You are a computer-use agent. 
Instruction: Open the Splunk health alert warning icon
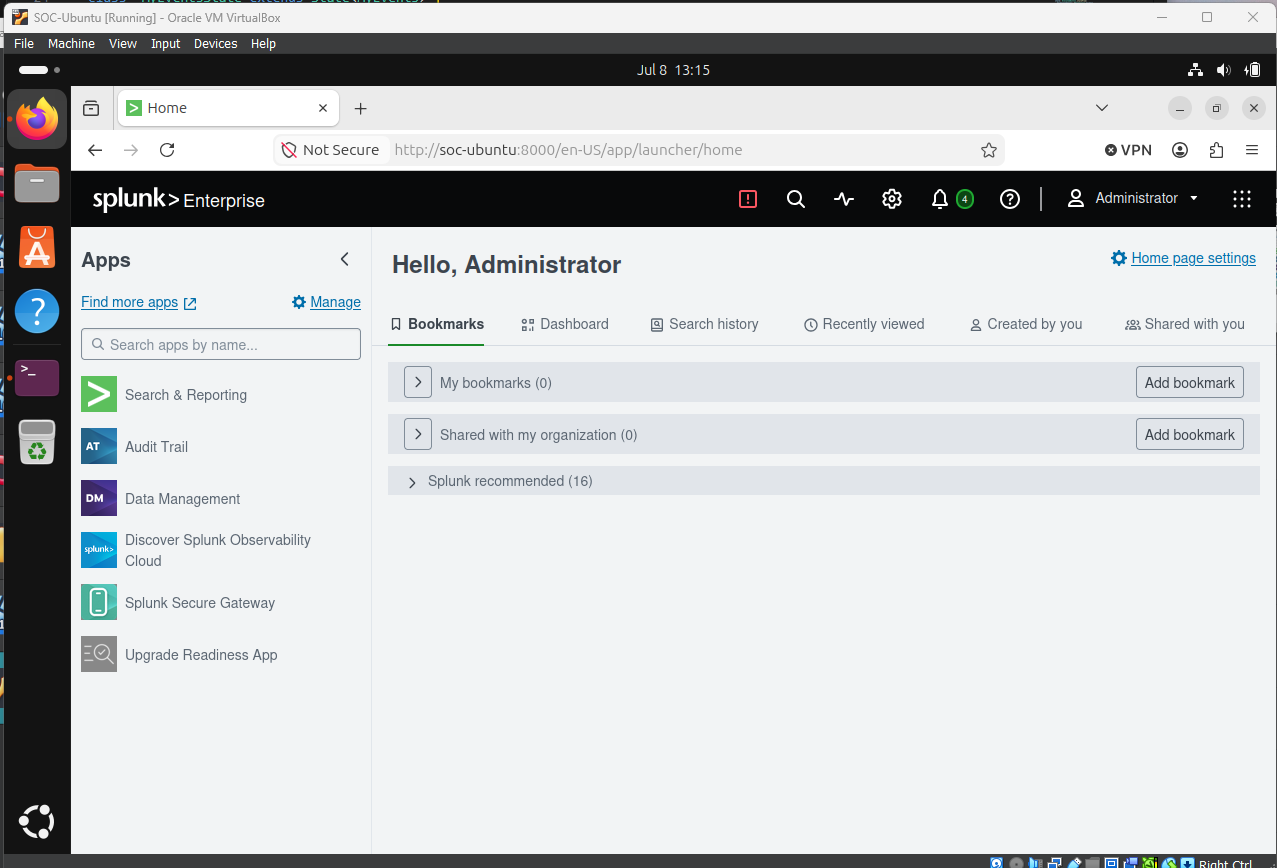coord(748,199)
